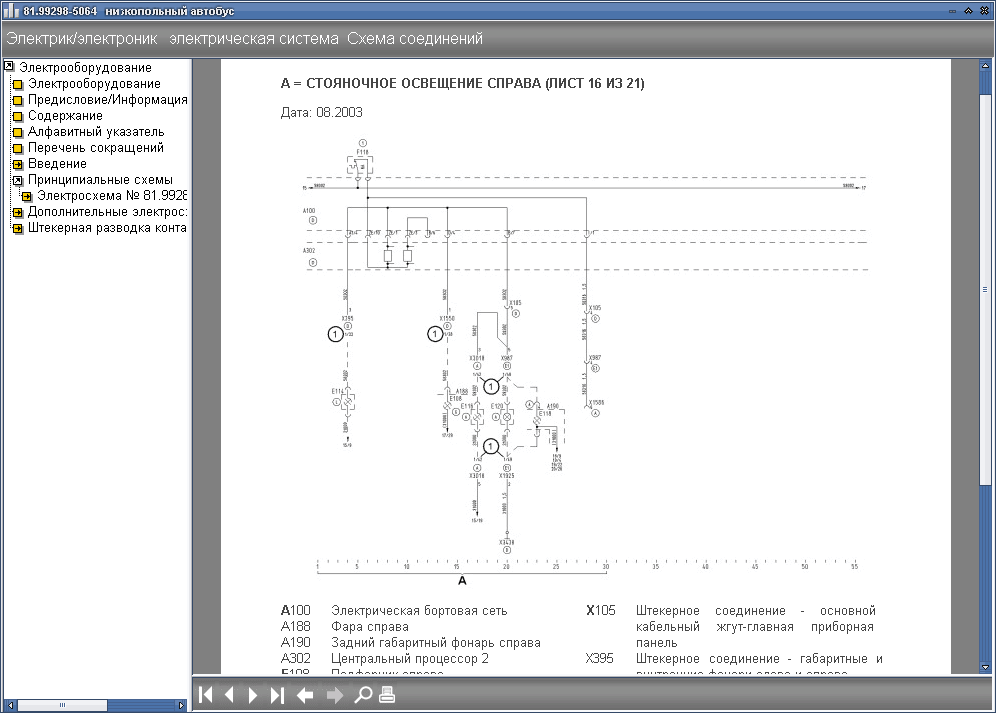
Task: Click the A302 Центральный процессор 2 entry
Action: (x=384, y=658)
